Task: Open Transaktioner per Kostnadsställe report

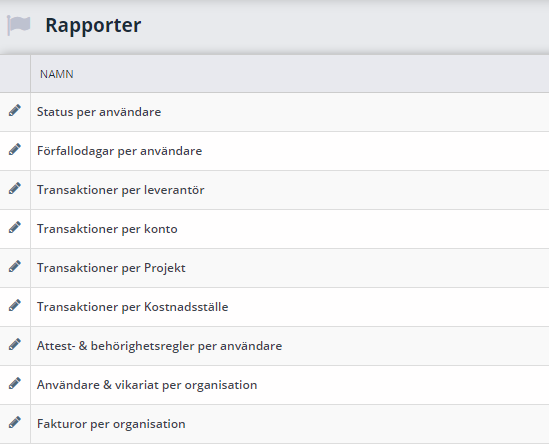Action: click(133, 307)
